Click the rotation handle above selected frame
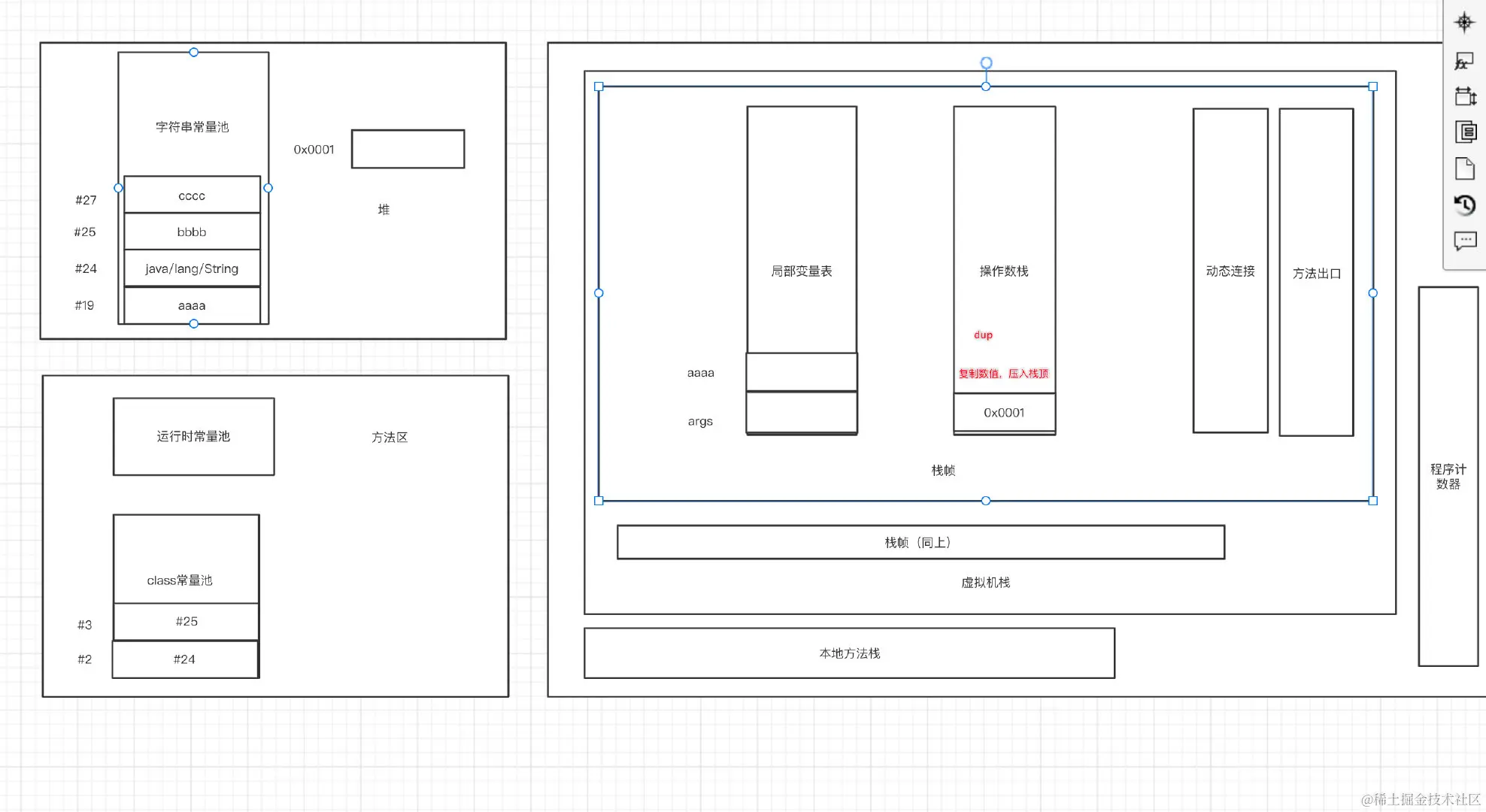The height and width of the screenshot is (812, 1486). 986,63
